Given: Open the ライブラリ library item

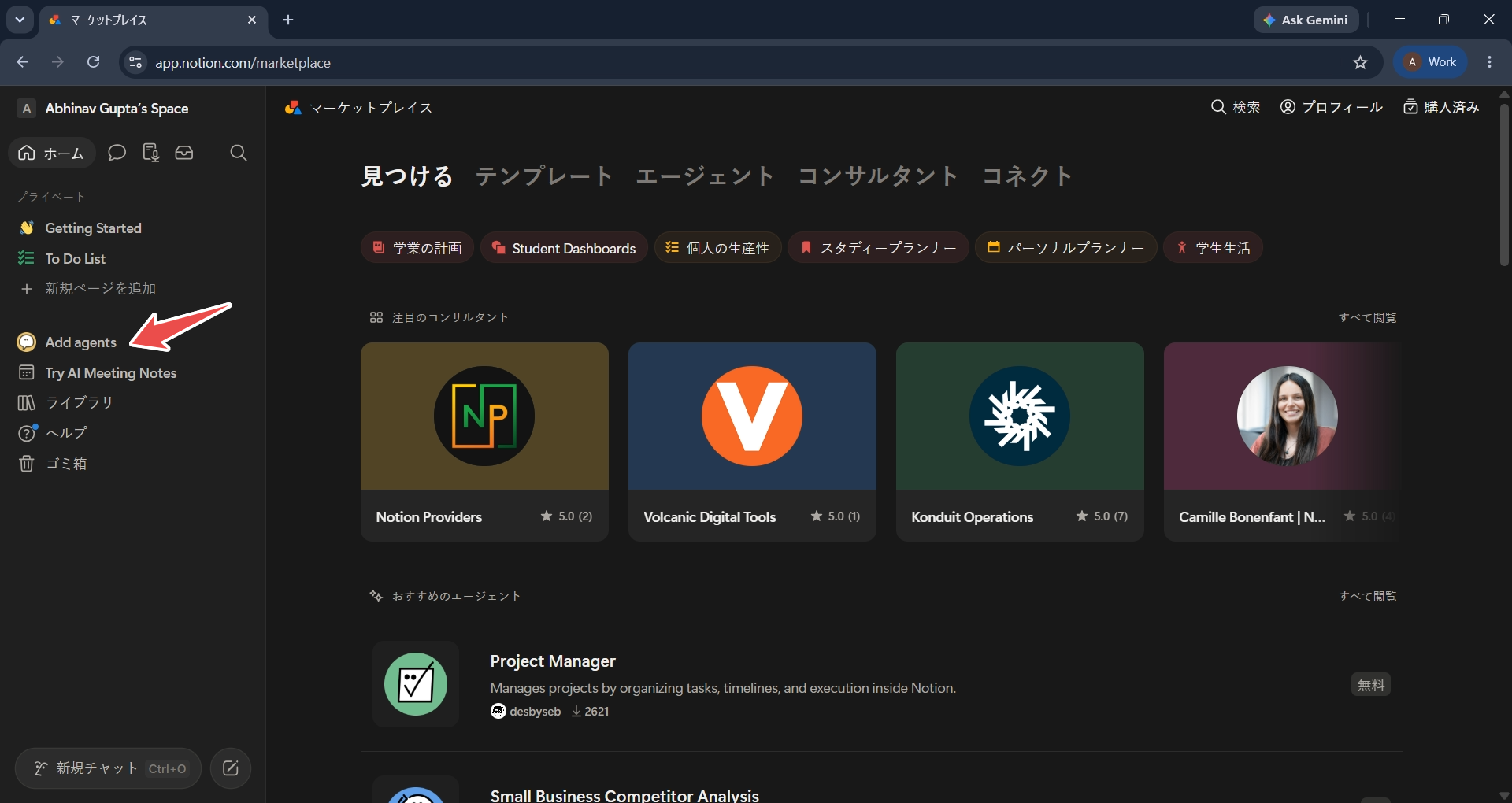Looking at the screenshot, I should tap(132, 402).
